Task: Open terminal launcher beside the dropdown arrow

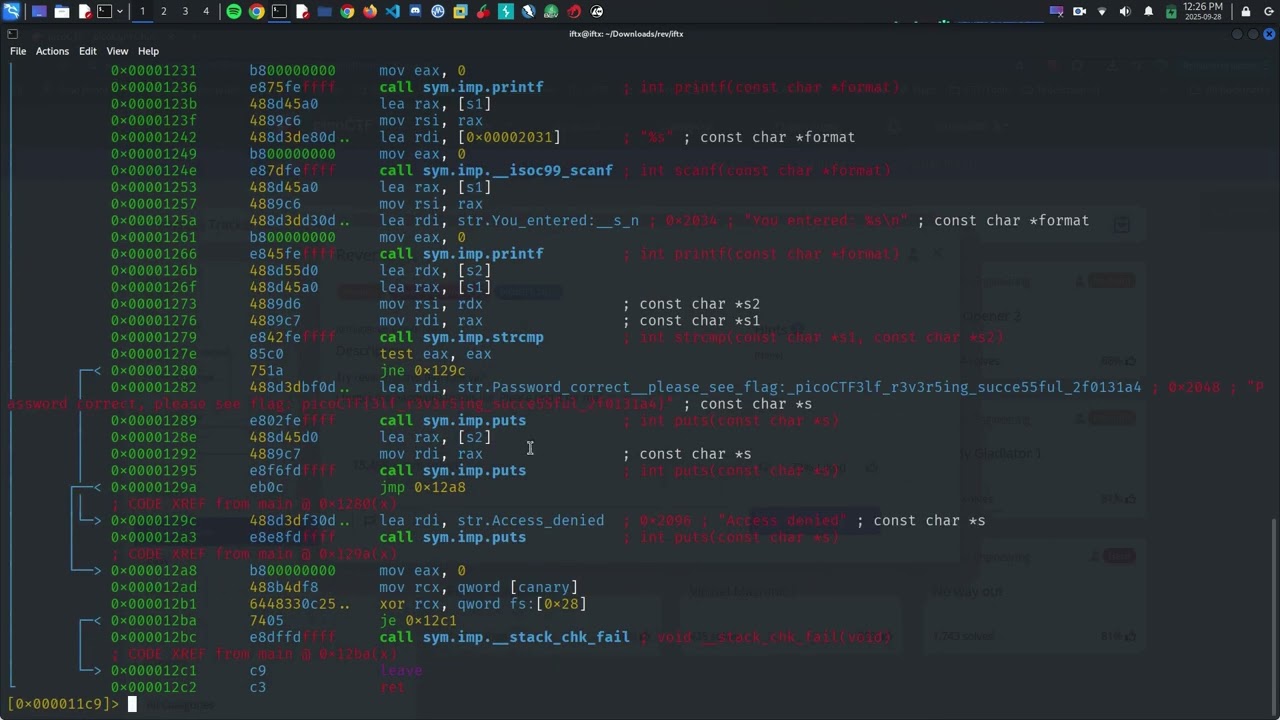Action: (104, 11)
